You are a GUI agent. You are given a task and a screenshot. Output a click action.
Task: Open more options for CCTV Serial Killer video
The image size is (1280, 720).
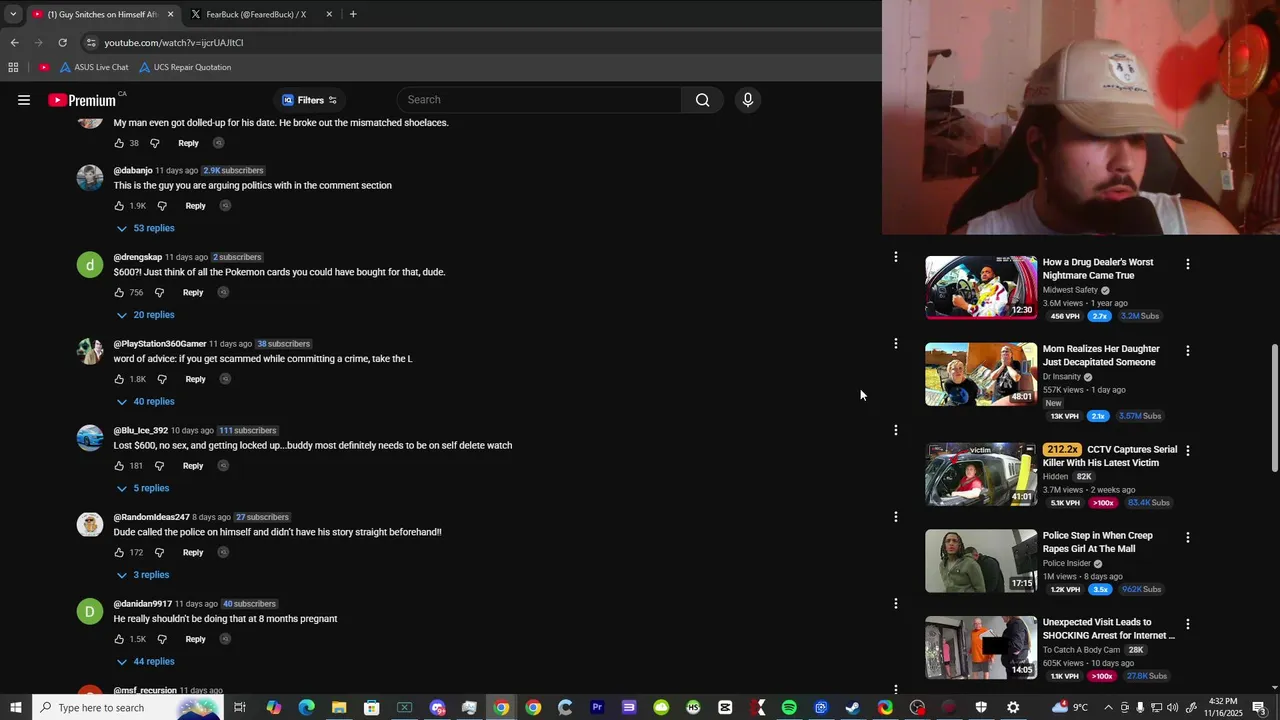(x=1187, y=451)
